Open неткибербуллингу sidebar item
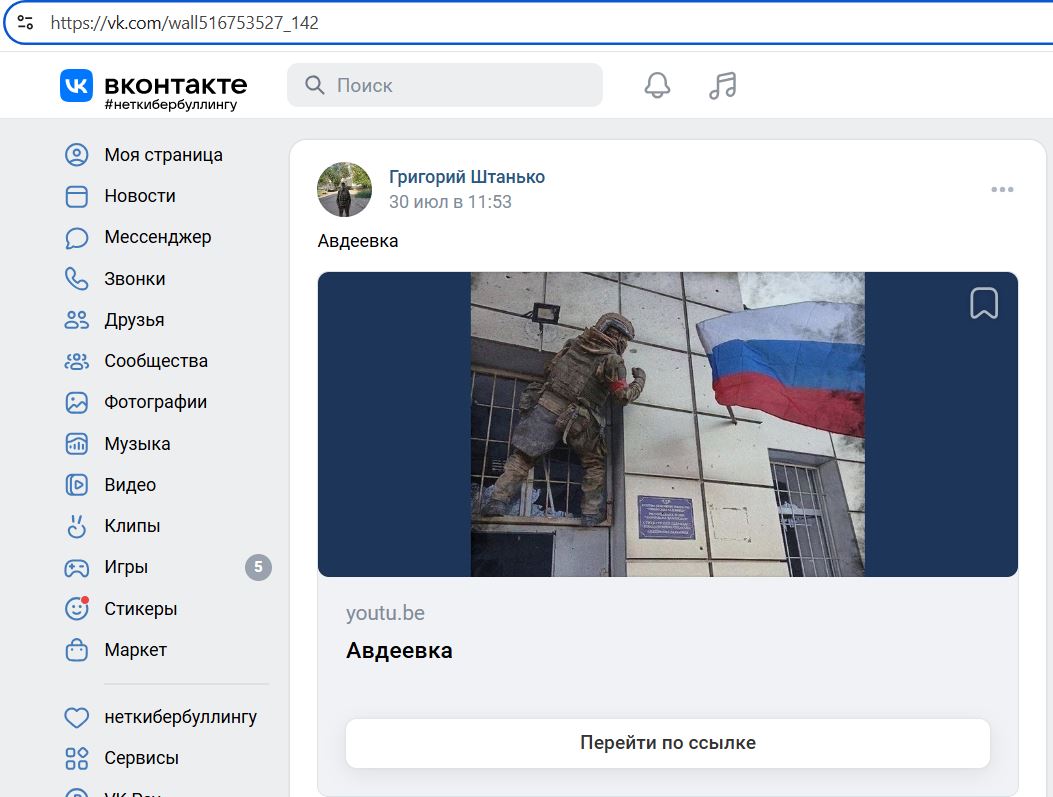Image resolution: width=1053 pixels, height=797 pixels. click(x=180, y=717)
